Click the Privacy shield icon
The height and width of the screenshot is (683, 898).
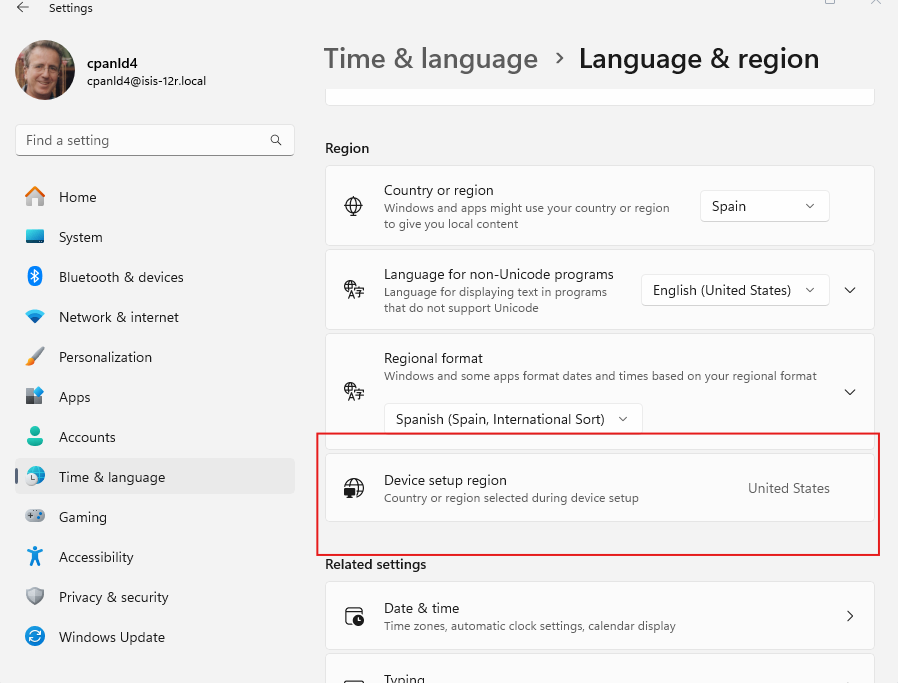coord(35,596)
